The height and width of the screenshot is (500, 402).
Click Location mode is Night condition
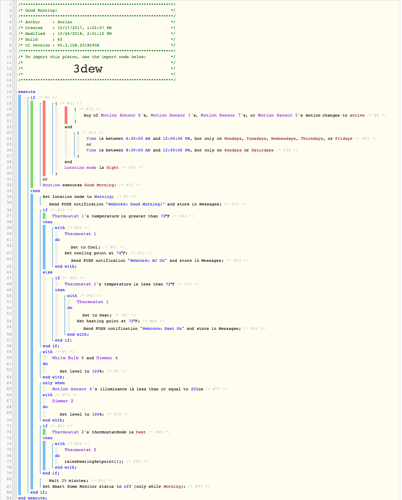[x=92, y=168]
